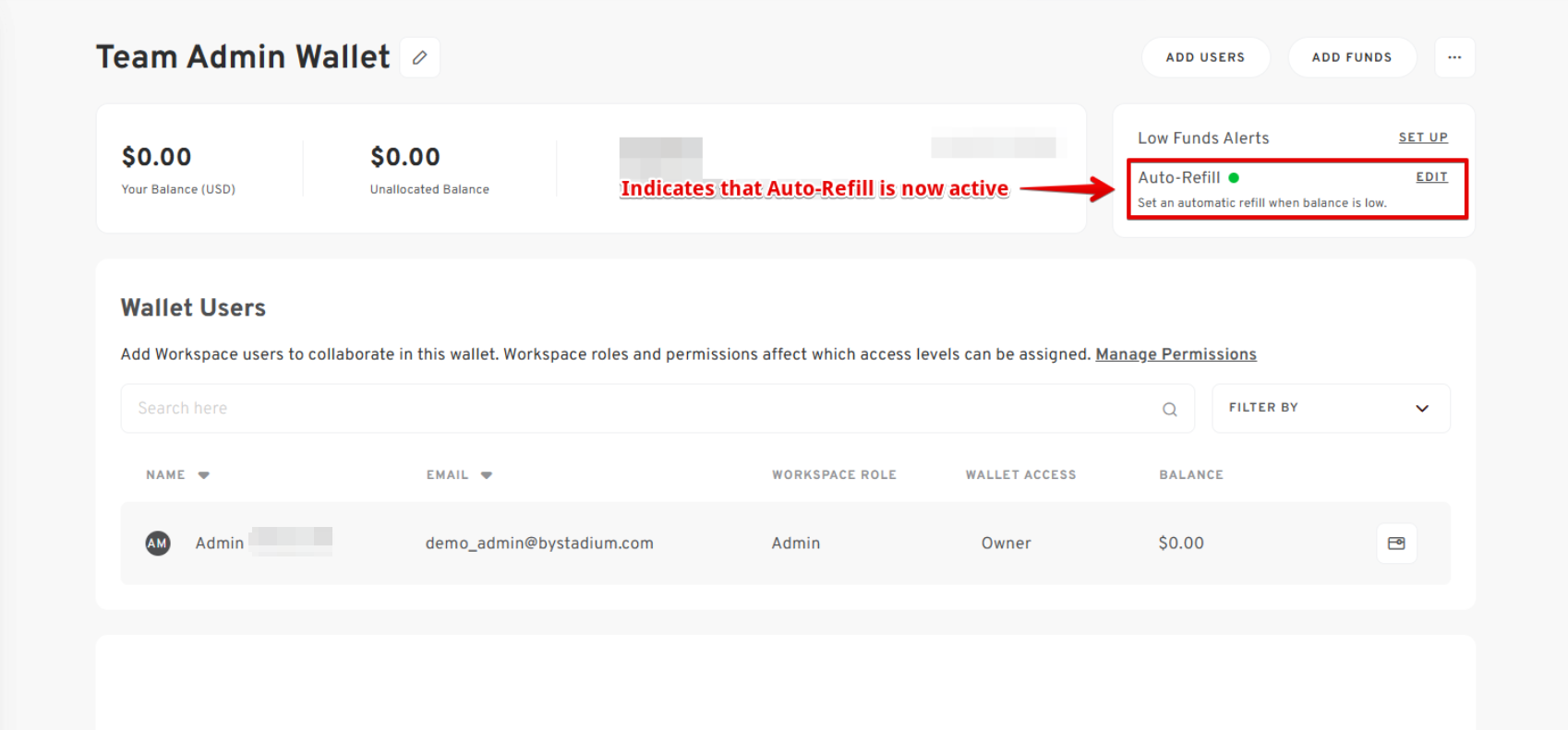Open the three-dot more options menu
Viewport: 1568px width, 730px height.
click(1454, 57)
